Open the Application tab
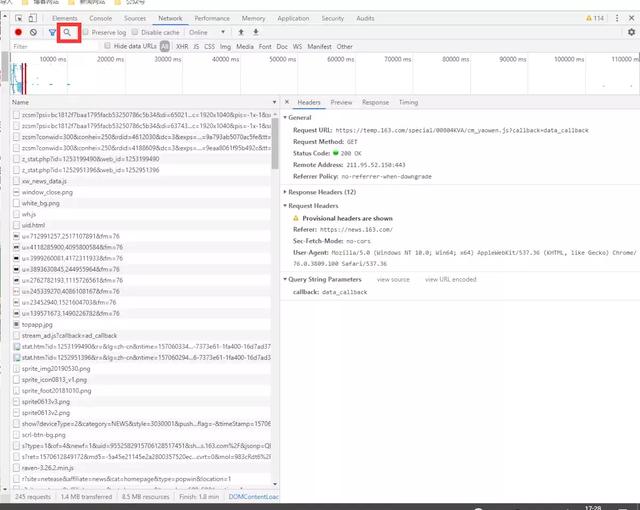This screenshot has height=510, width=640. click(293, 18)
